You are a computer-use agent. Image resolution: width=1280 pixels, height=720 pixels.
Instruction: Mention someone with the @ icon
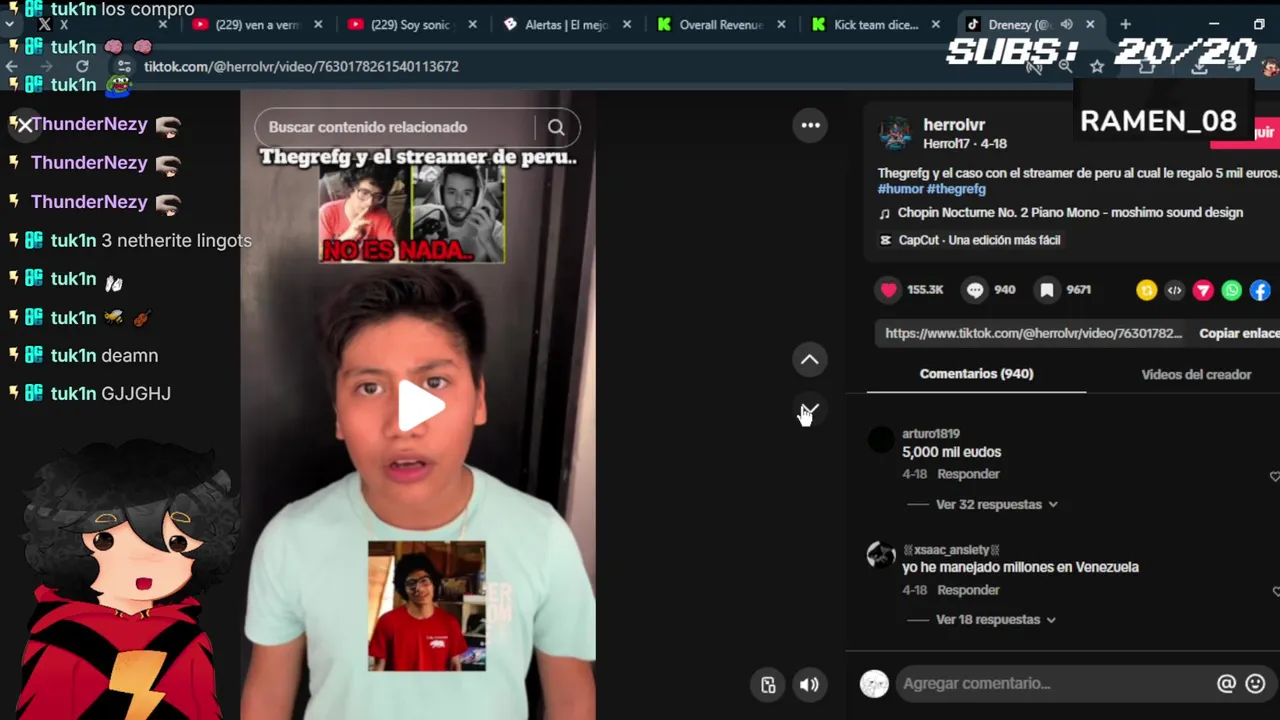point(1226,684)
